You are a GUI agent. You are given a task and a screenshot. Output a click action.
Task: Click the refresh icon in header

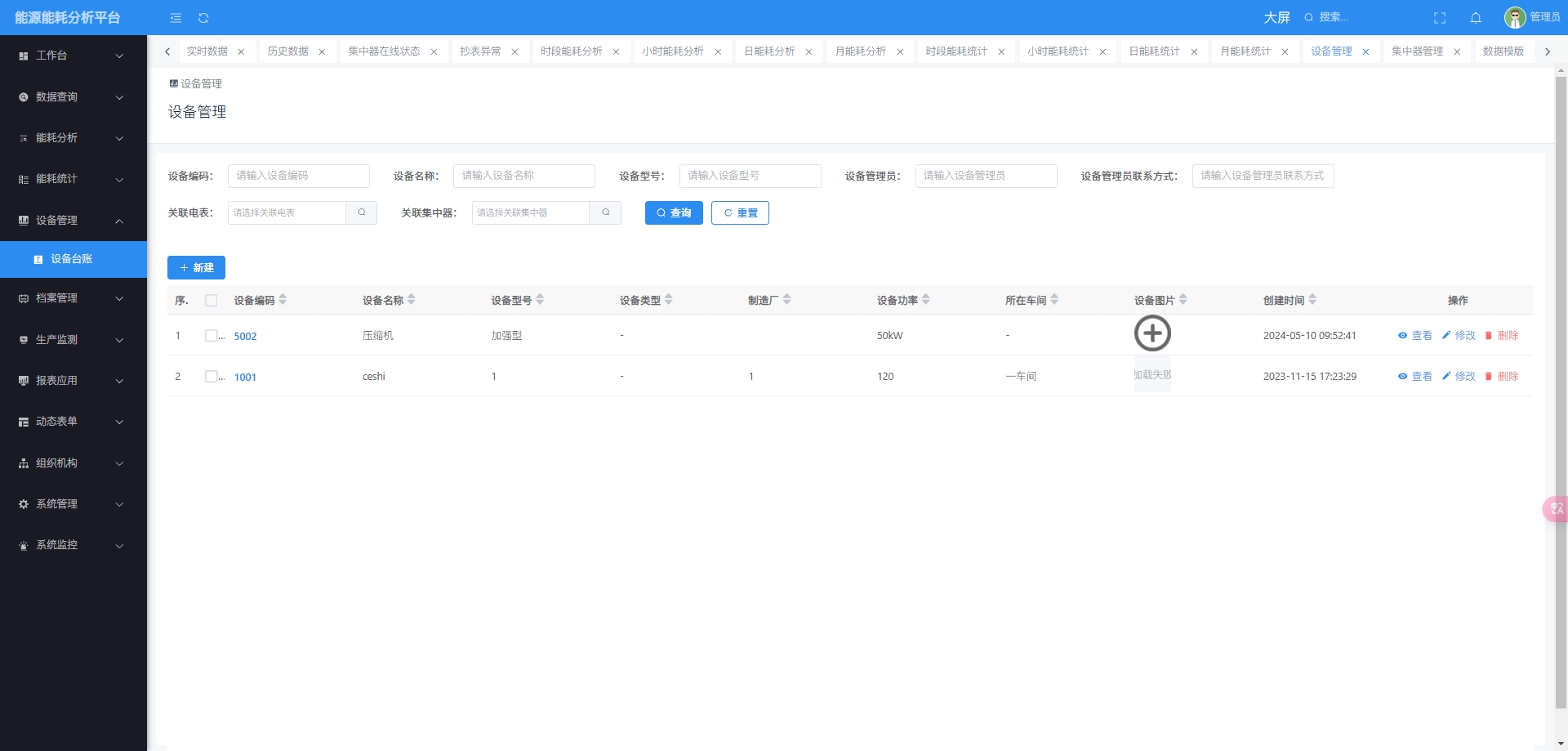click(203, 18)
